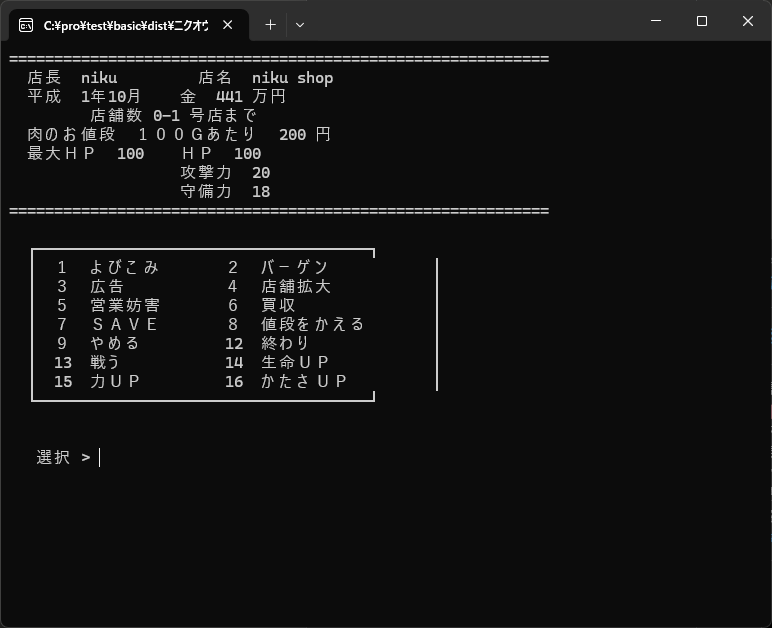Click menu option 5 営業妨害
The image size is (772, 628).
coord(108,305)
